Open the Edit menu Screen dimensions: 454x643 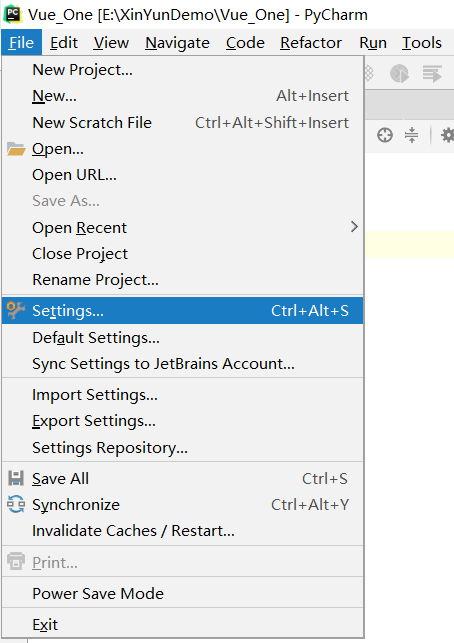(64, 43)
